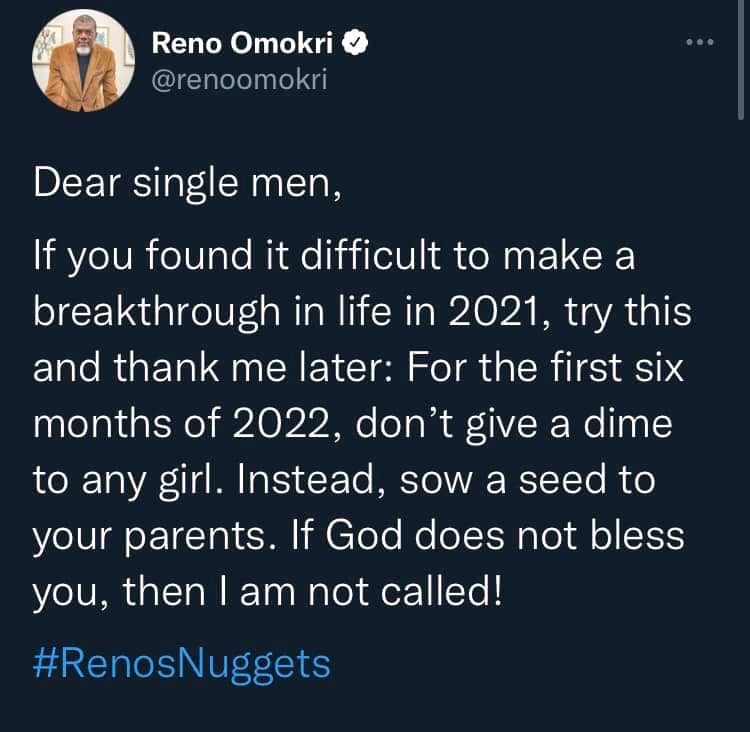Click the word "seed" in the tweet
The image size is (750, 732).
click(x=563, y=480)
